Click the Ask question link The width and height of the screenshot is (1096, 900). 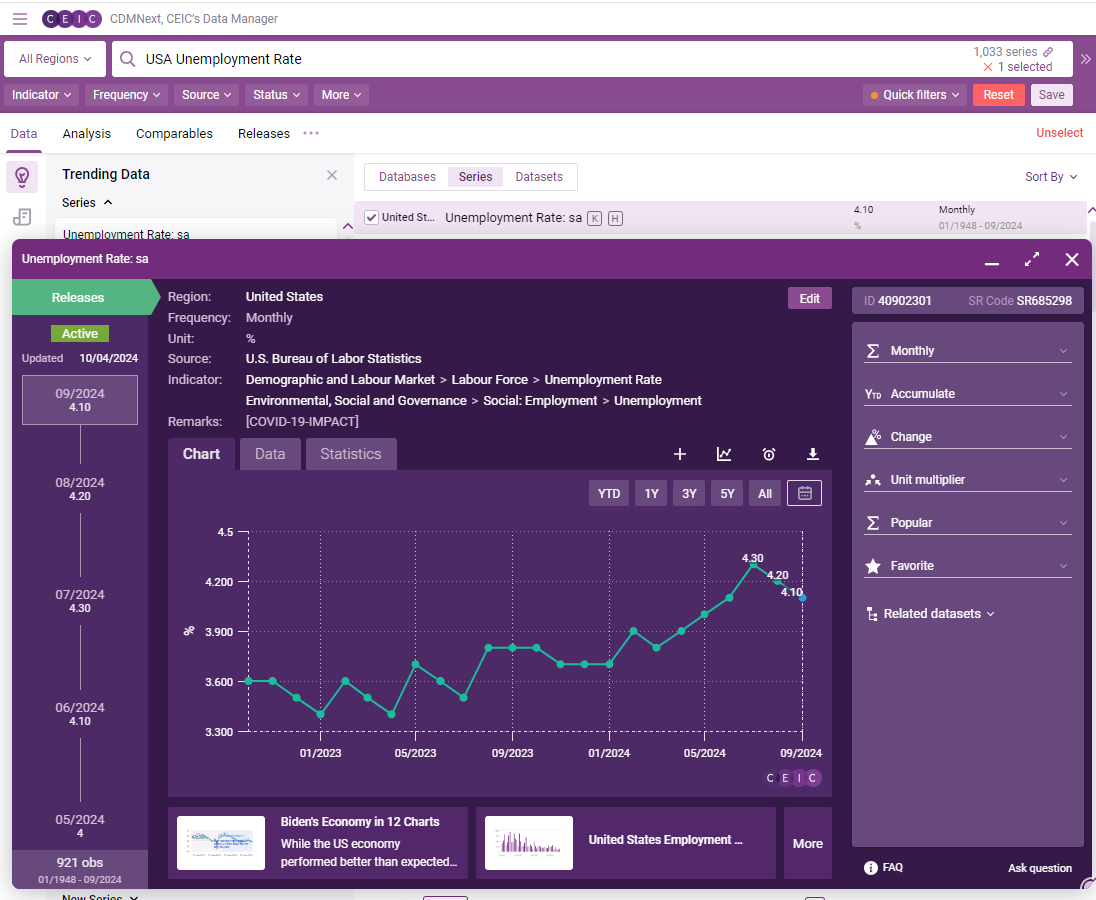(x=1039, y=869)
